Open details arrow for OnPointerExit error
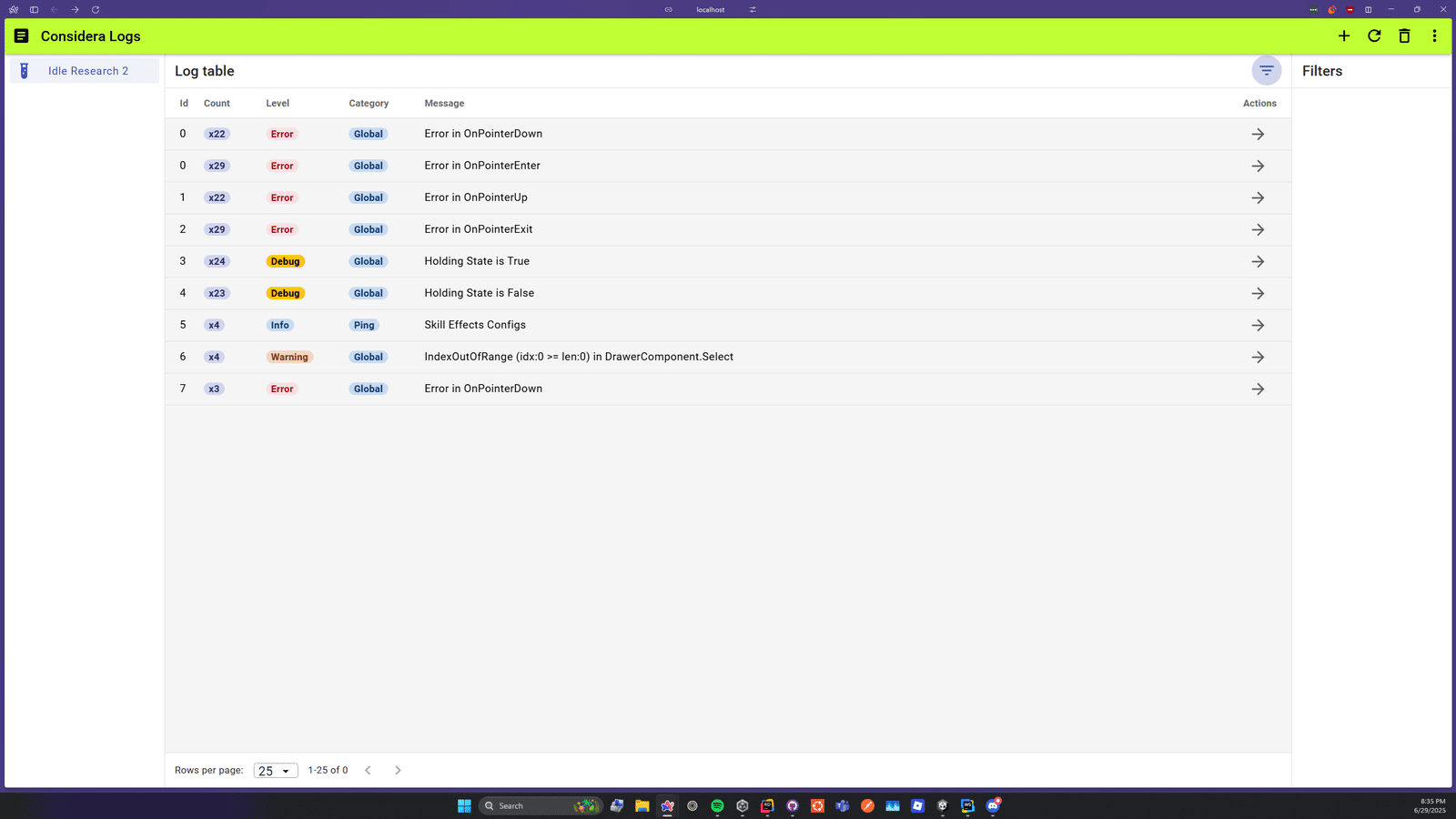Screen dimensions: 1456x819 tap(1258, 229)
